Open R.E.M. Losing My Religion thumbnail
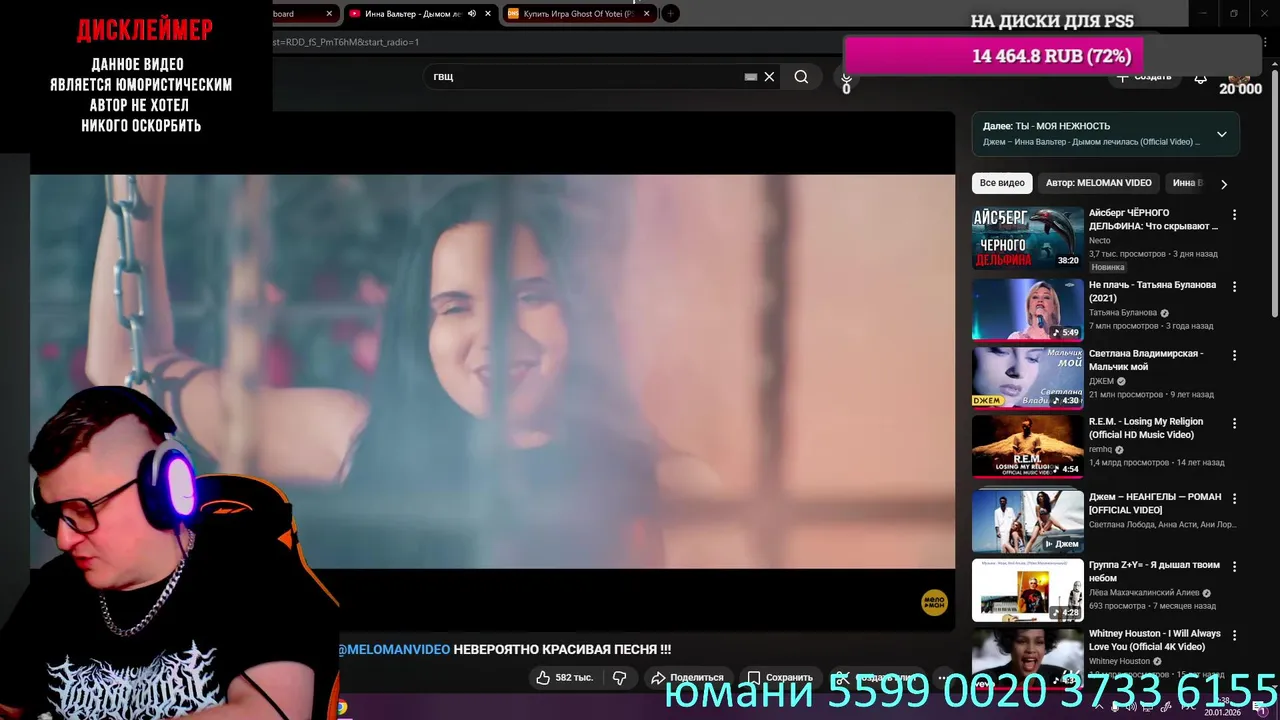 click(x=1027, y=446)
